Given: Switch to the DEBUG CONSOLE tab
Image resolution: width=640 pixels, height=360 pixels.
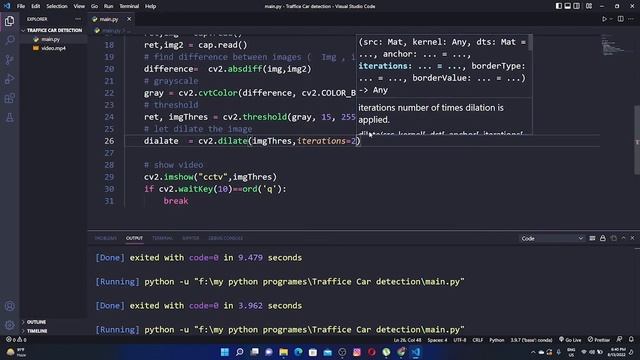Looking at the screenshot, I should coord(226,238).
